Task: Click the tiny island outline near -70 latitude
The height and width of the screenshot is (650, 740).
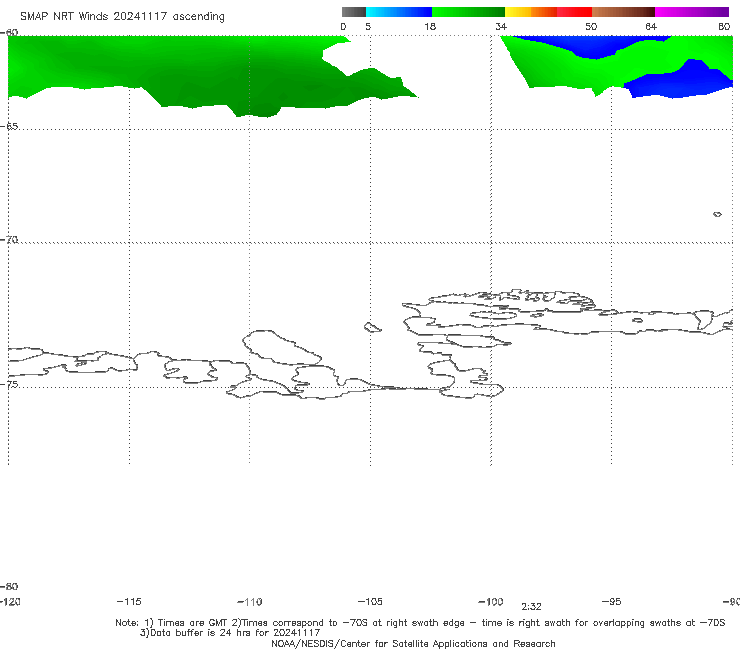Action: coord(717,214)
